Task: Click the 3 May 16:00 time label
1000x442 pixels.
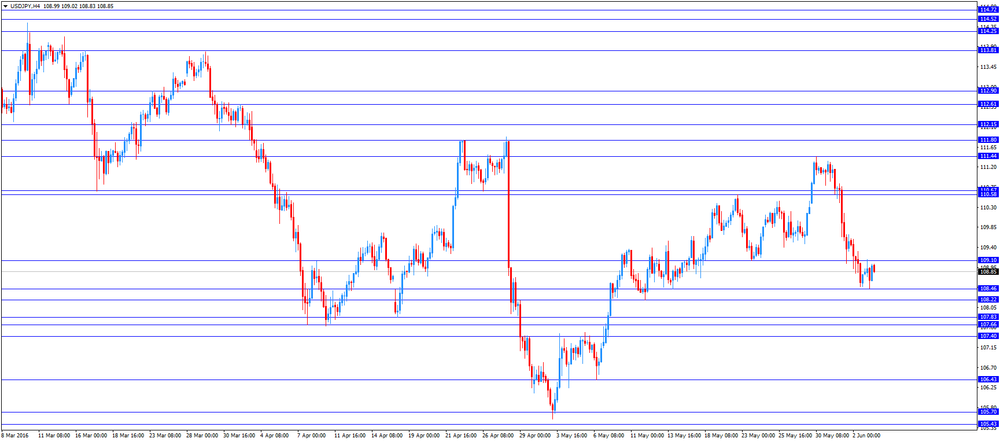Action: (573, 436)
